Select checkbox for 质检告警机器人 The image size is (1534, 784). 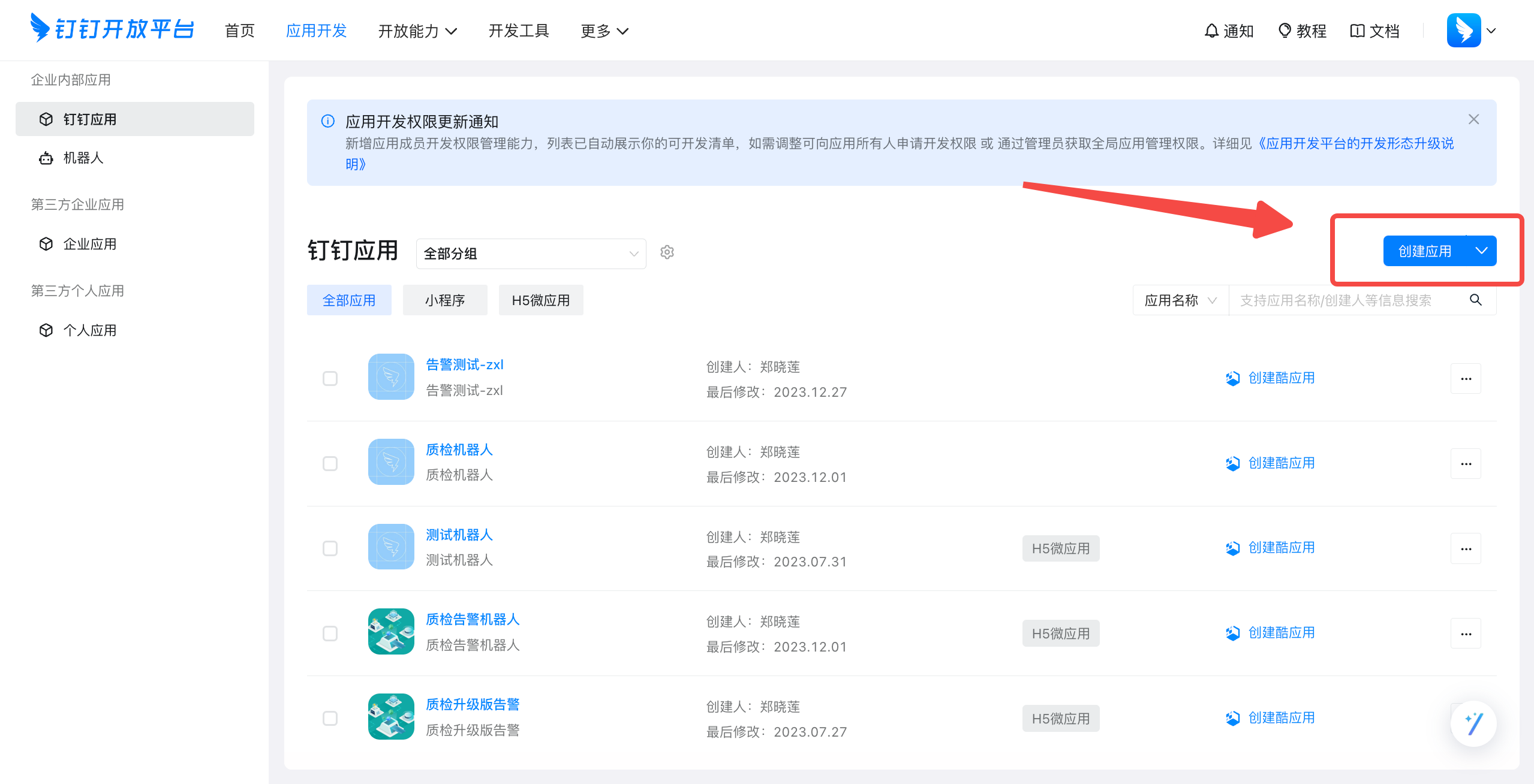tap(330, 634)
